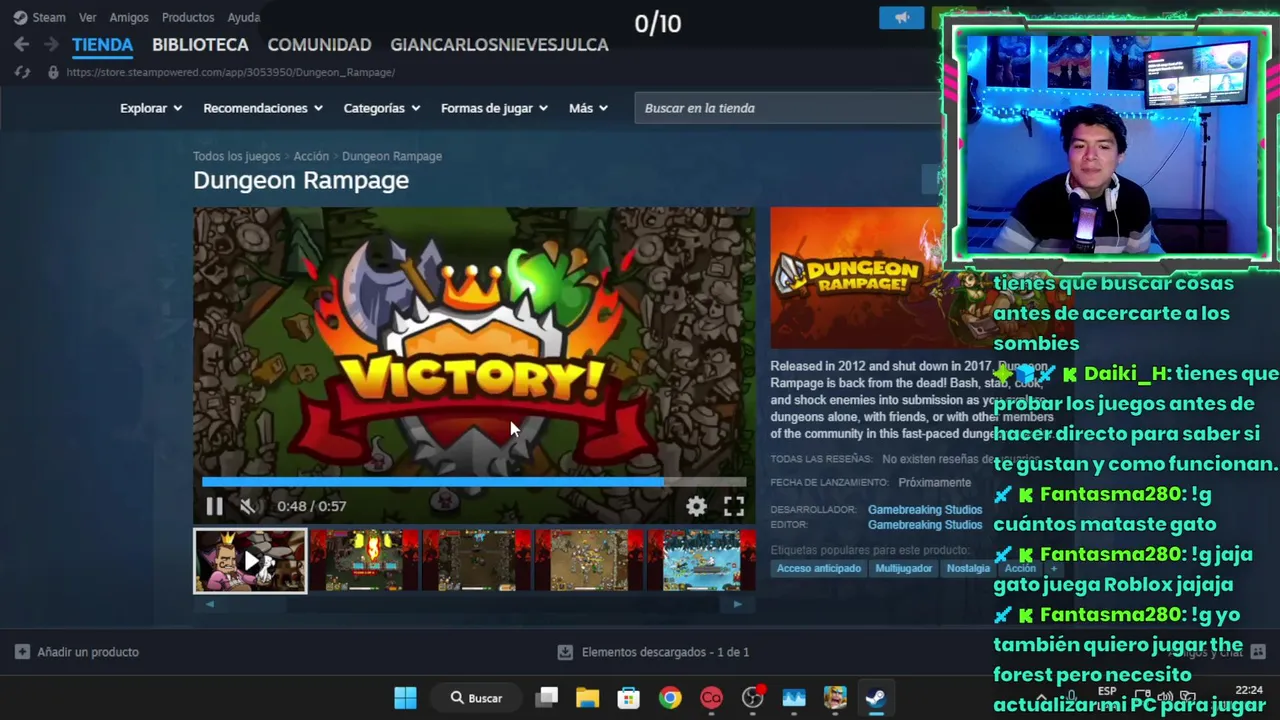The width and height of the screenshot is (1280, 720).
Task: Select the Acceso anticipado tag
Action: [x=819, y=568]
